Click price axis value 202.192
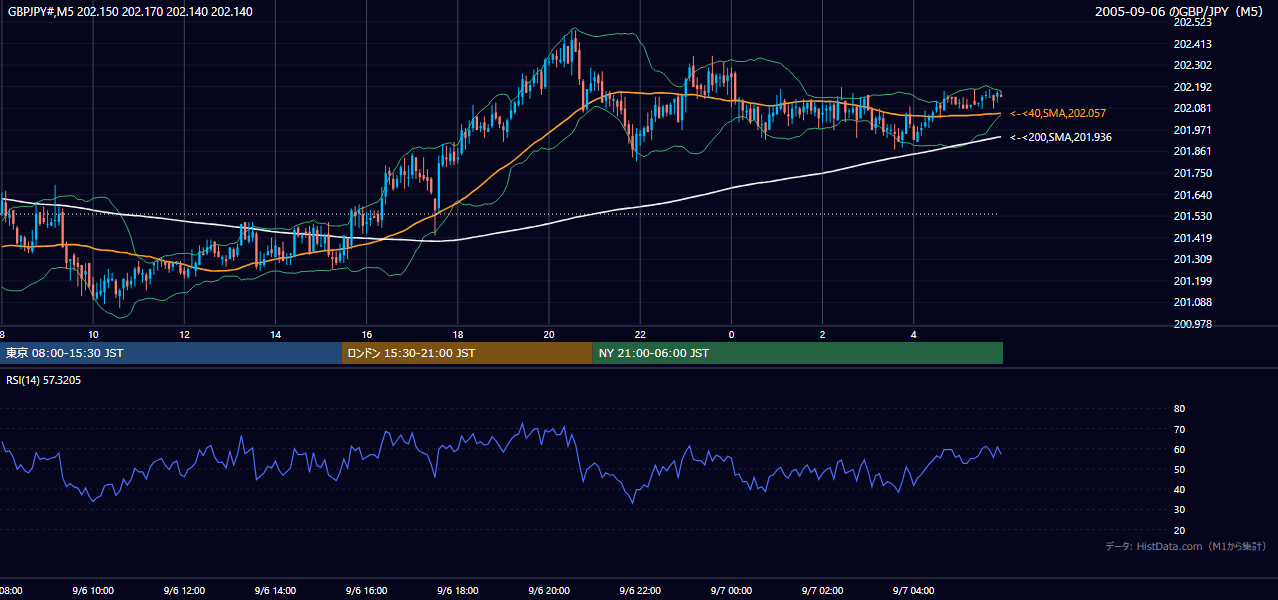 (1193, 87)
